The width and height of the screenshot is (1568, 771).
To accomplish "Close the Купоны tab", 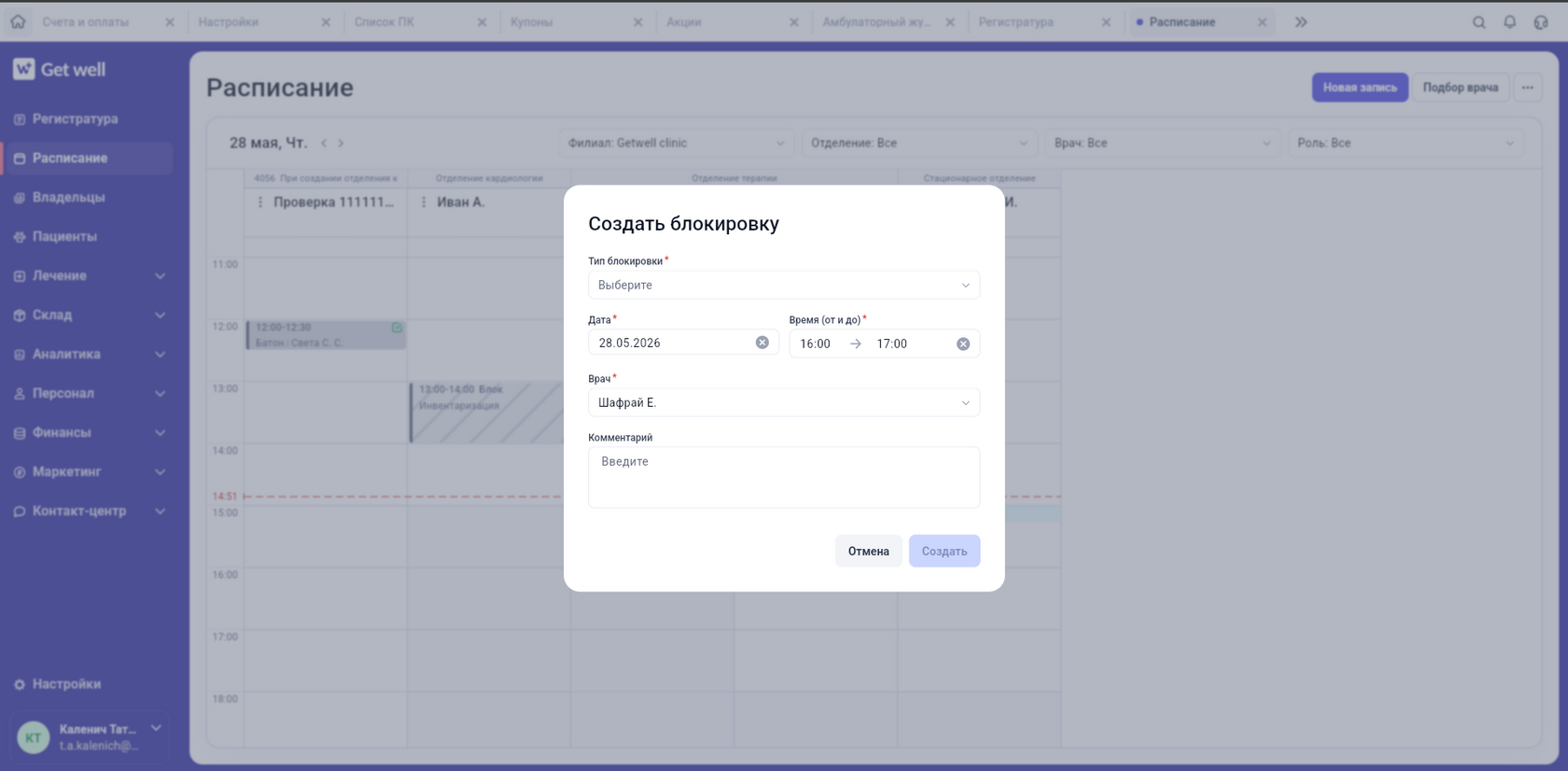I will click(x=637, y=22).
